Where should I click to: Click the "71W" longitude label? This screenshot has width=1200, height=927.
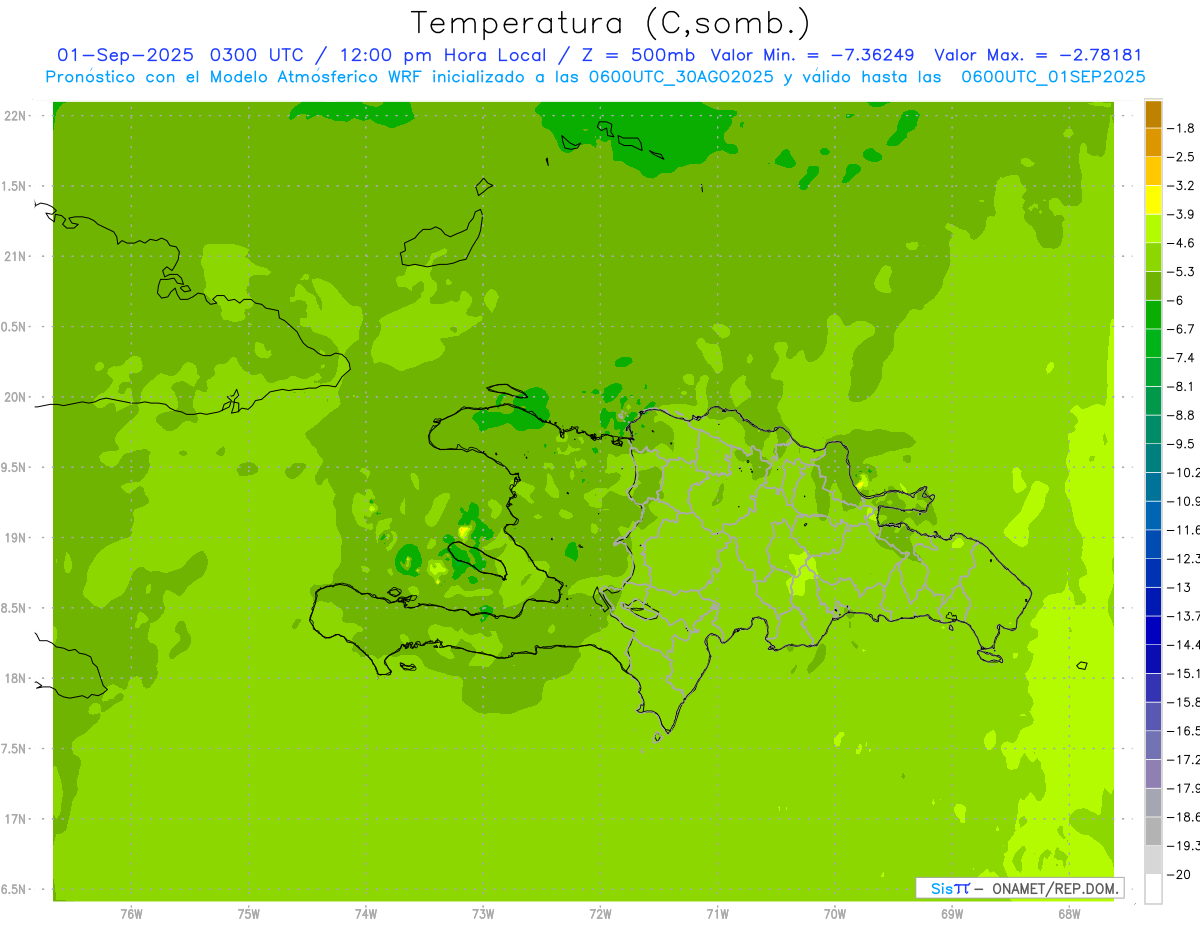(x=717, y=914)
